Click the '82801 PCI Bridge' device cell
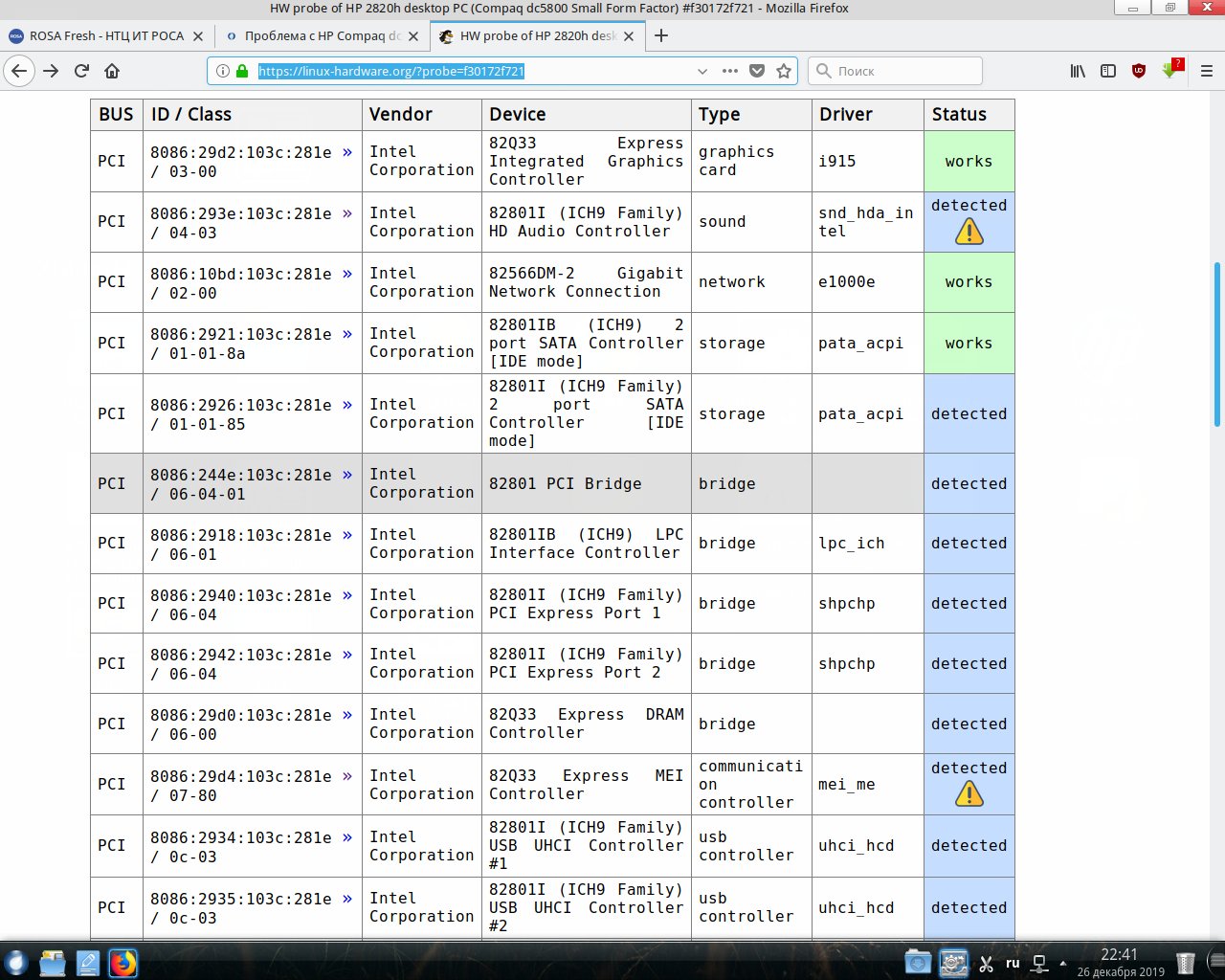Viewport: 1225px width, 980px height. click(587, 484)
